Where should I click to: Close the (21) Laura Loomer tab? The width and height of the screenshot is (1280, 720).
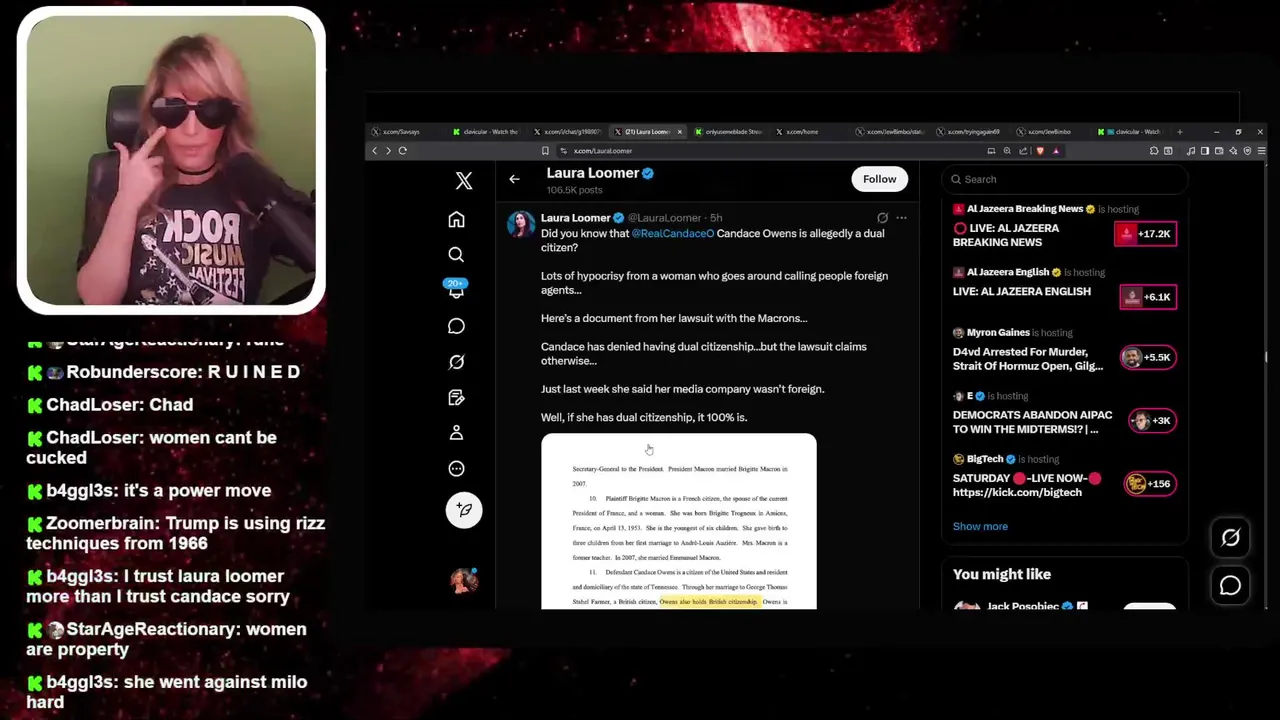[680, 132]
